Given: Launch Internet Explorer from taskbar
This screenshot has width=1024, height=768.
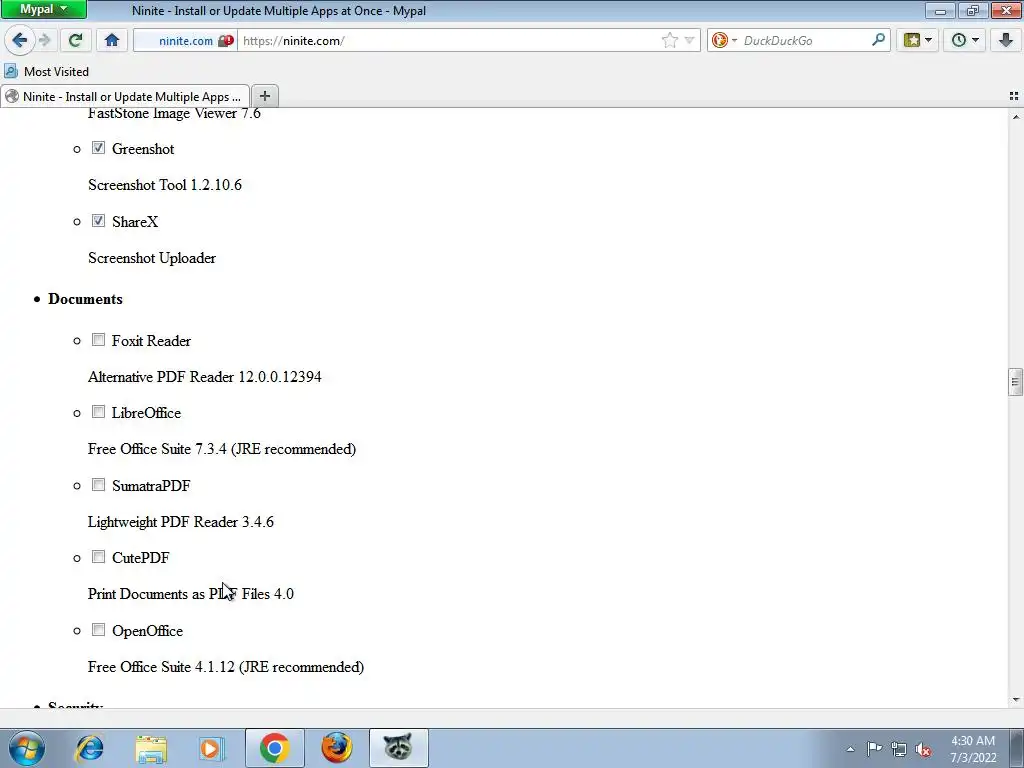Looking at the screenshot, I should [89, 748].
